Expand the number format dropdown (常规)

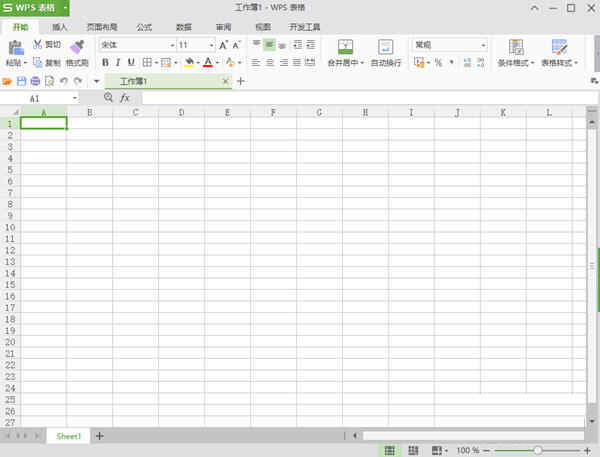[x=483, y=45]
